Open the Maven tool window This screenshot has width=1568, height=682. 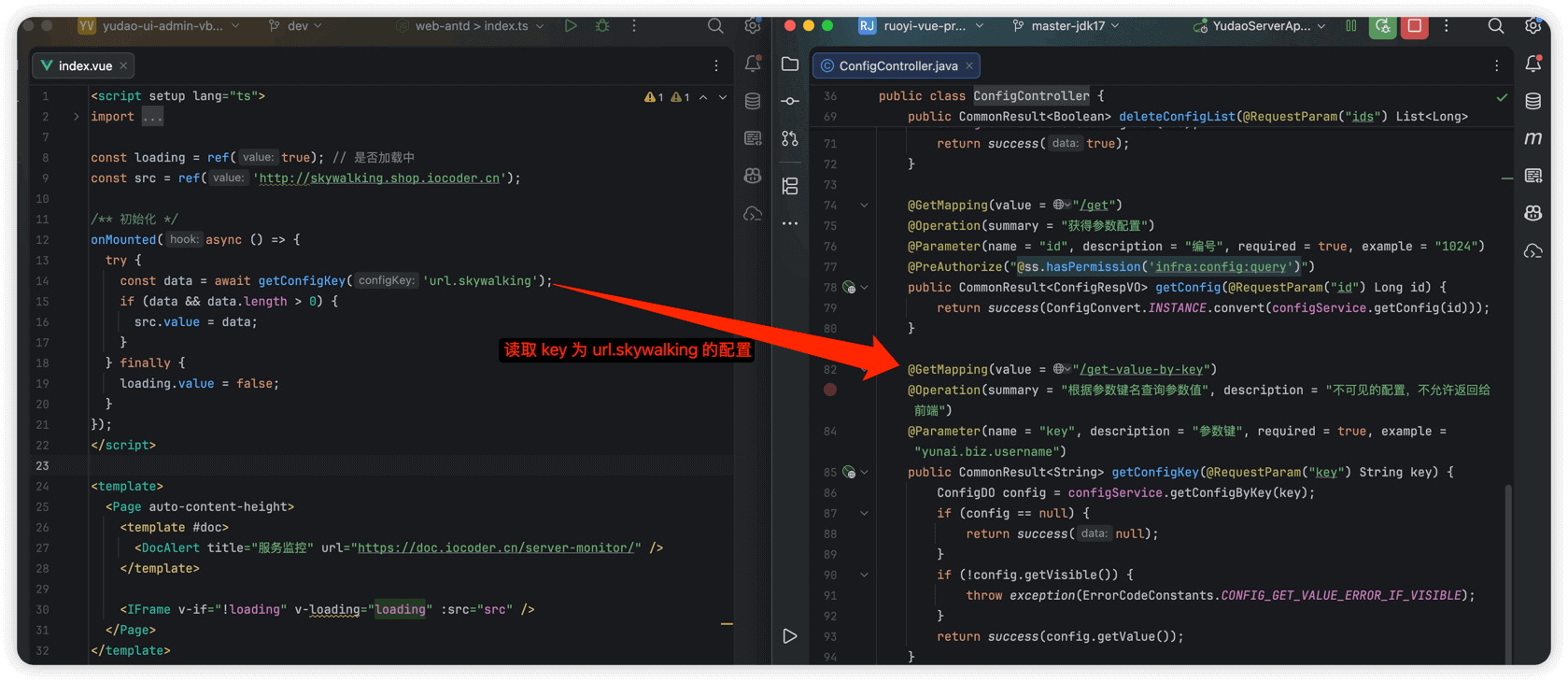pos(1533,138)
